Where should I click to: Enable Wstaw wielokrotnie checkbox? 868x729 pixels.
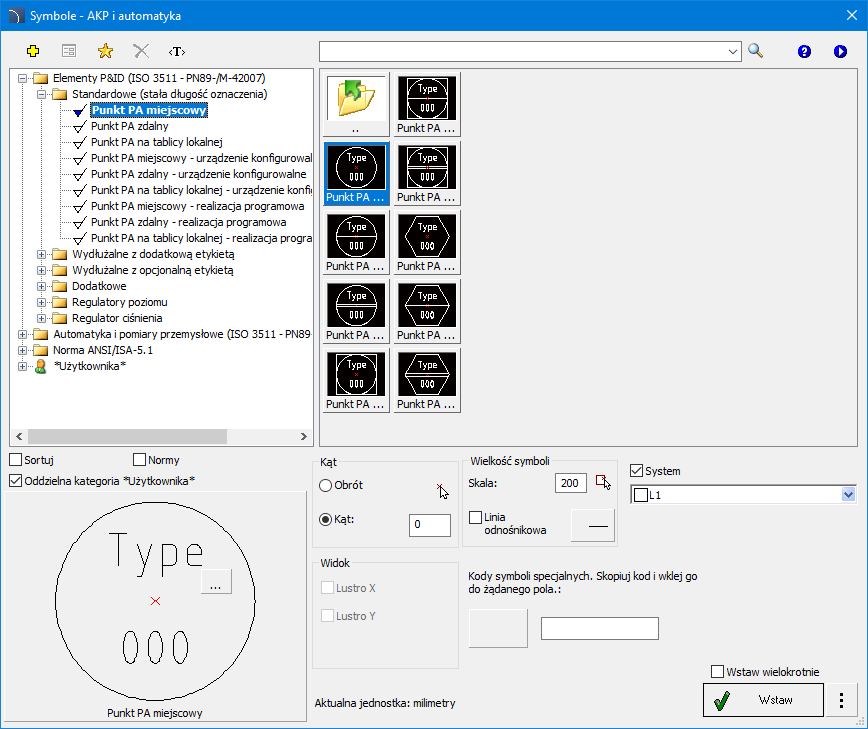click(717, 672)
